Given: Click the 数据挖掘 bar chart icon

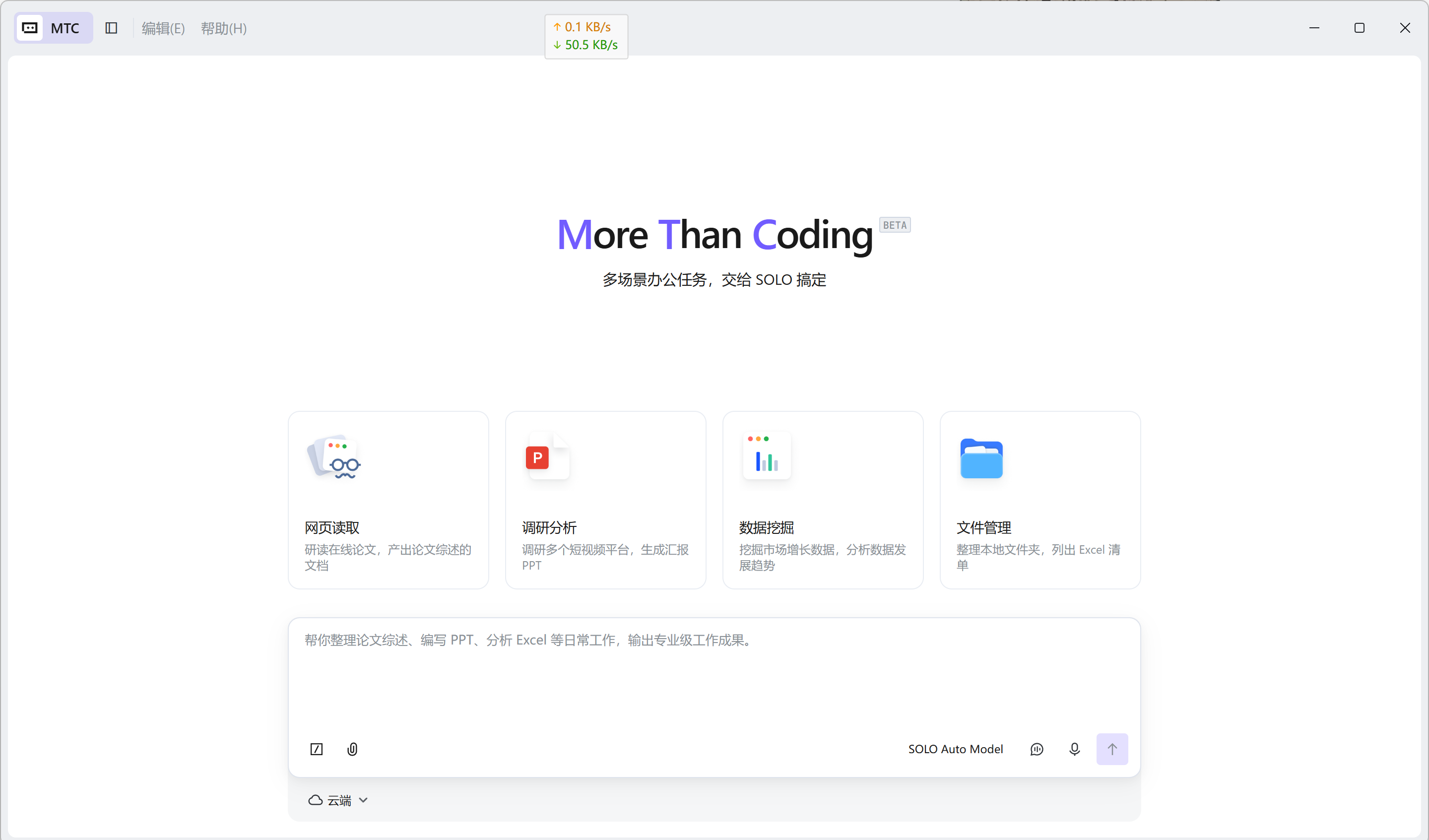Looking at the screenshot, I should point(767,456).
